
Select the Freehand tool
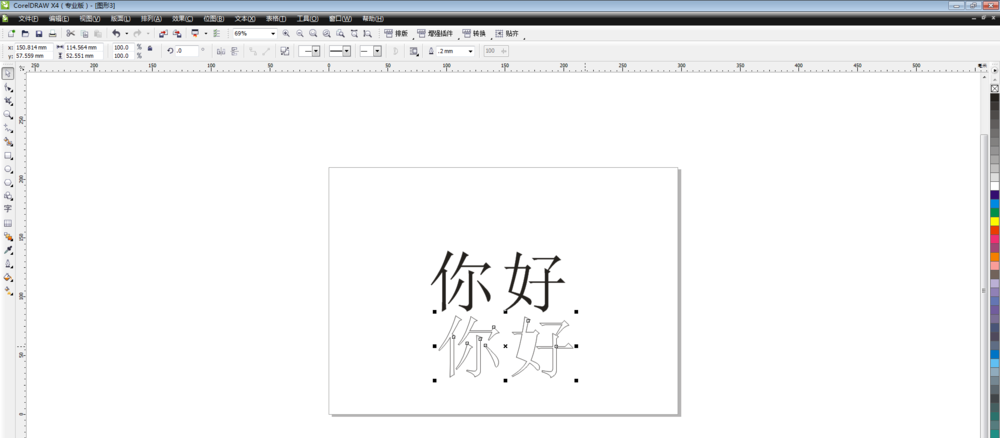[8, 128]
